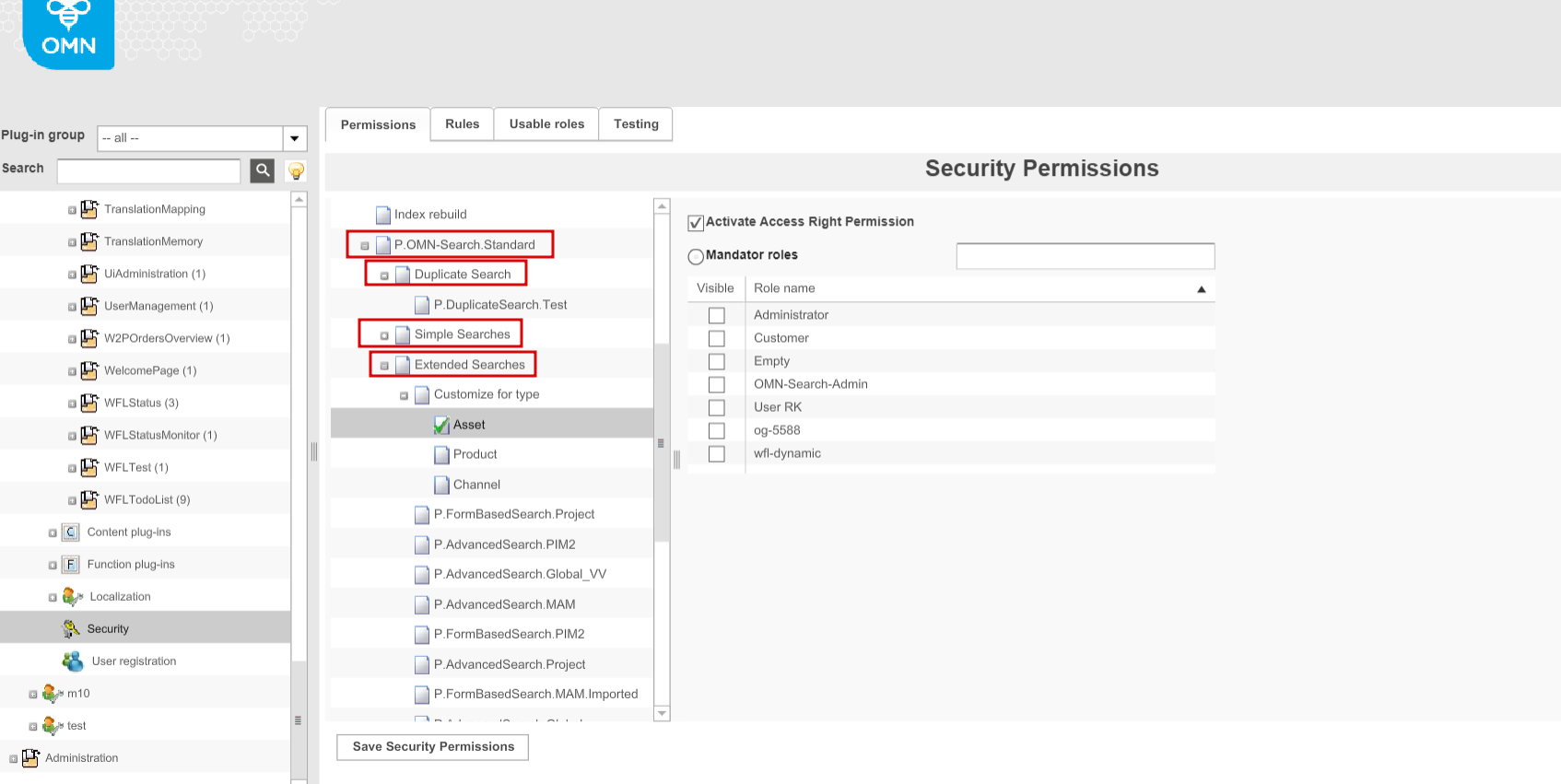The width and height of the screenshot is (1561, 784).
Task: Click the checked Asset permission icon
Action: [x=441, y=425]
